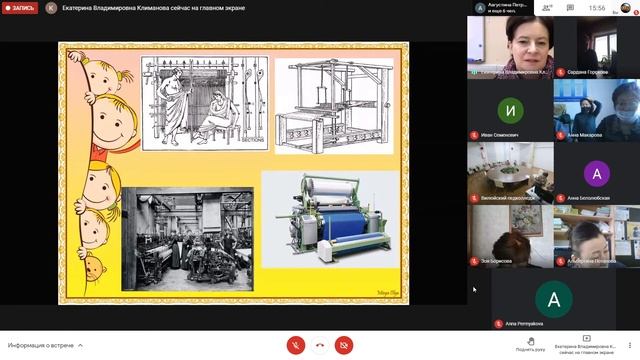Click muted mic icon beside Сардана Горохова
The image size is (640, 360).
pyautogui.click(x=560, y=72)
